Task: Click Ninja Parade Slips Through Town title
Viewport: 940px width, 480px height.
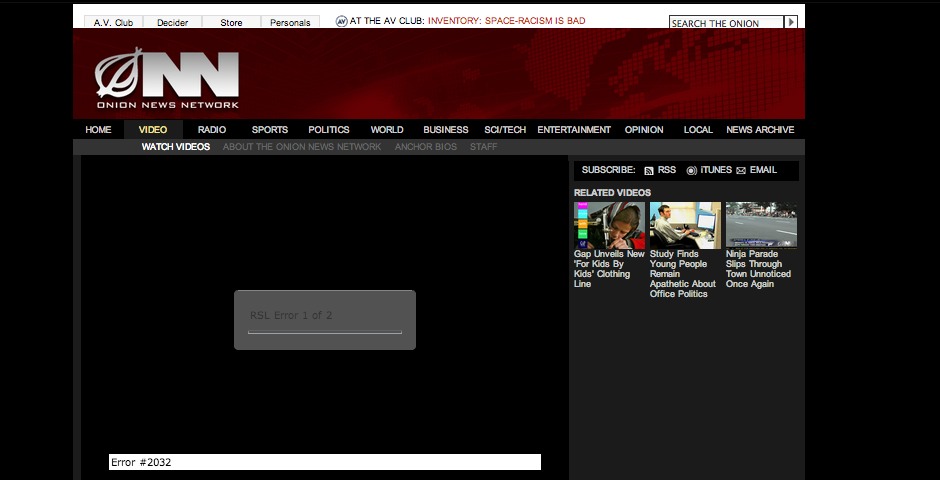Action: pyautogui.click(x=758, y=268)
